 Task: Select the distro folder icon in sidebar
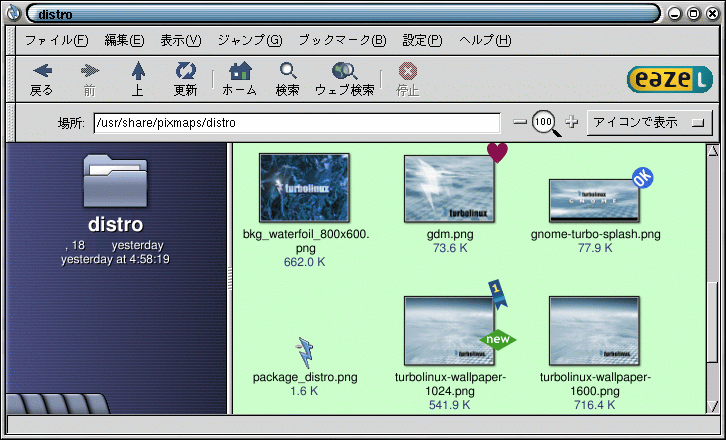[115, 181]
